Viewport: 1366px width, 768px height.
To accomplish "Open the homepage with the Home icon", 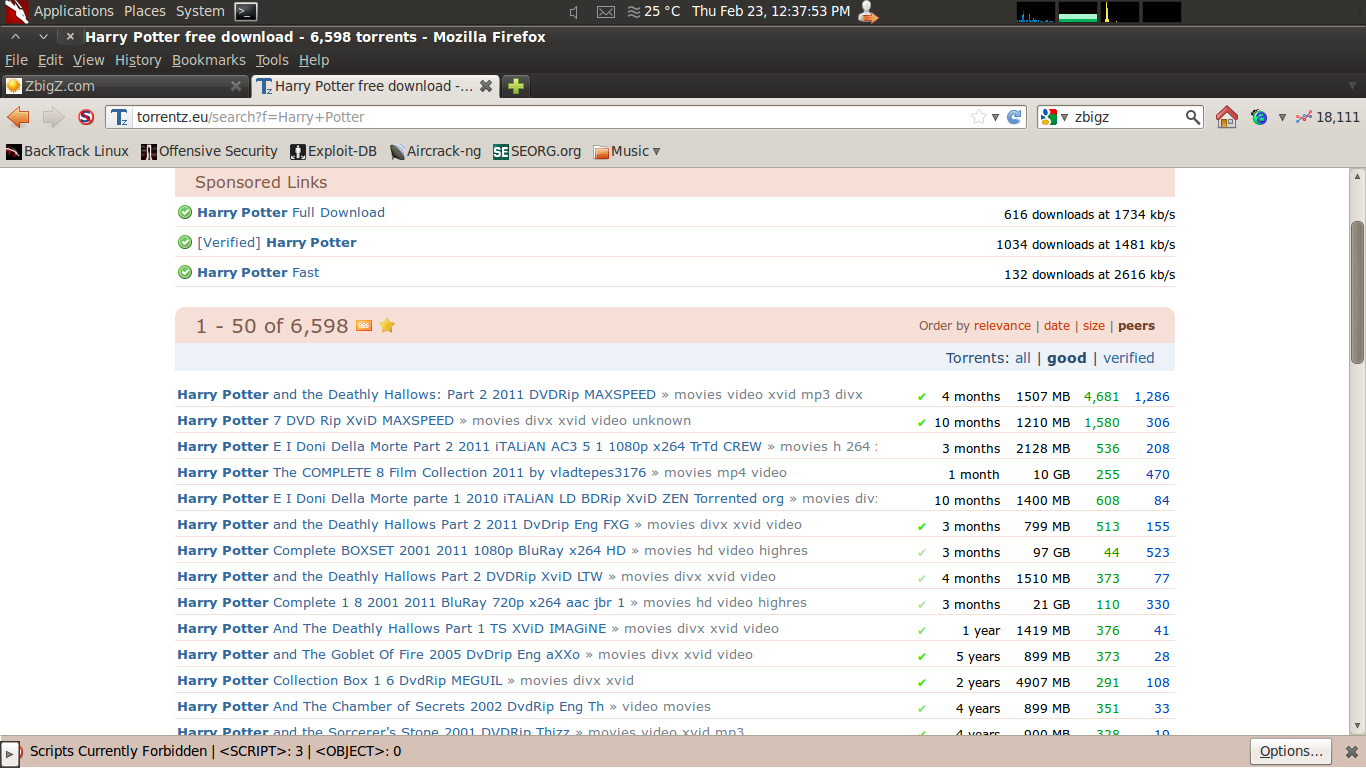I will [1227, 117].
